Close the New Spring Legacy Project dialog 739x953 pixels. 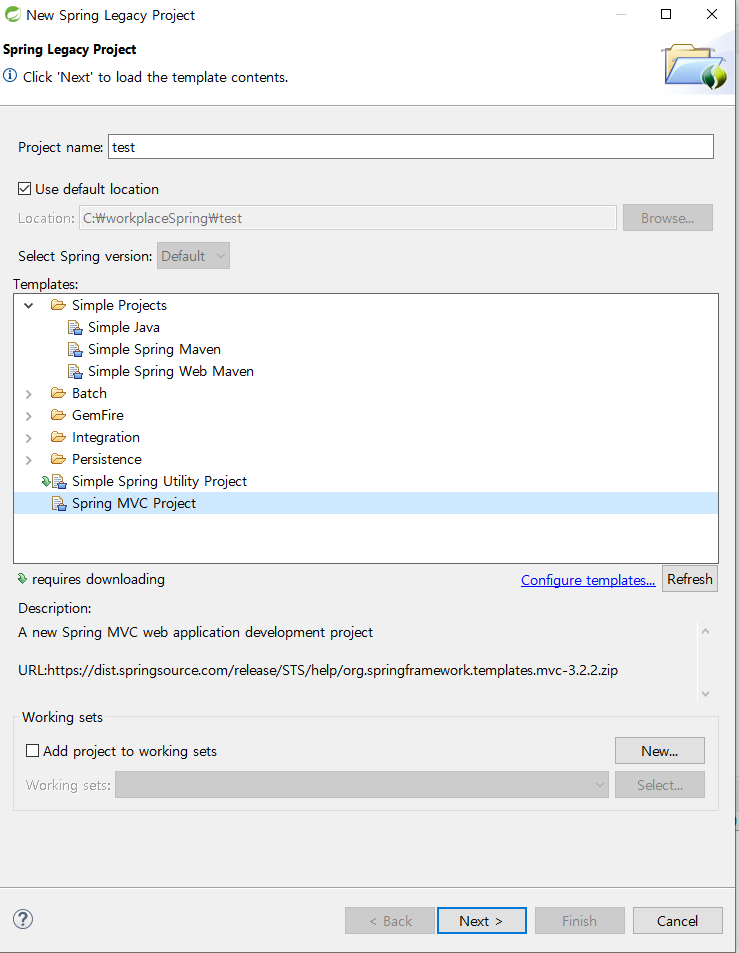(712, 14)
